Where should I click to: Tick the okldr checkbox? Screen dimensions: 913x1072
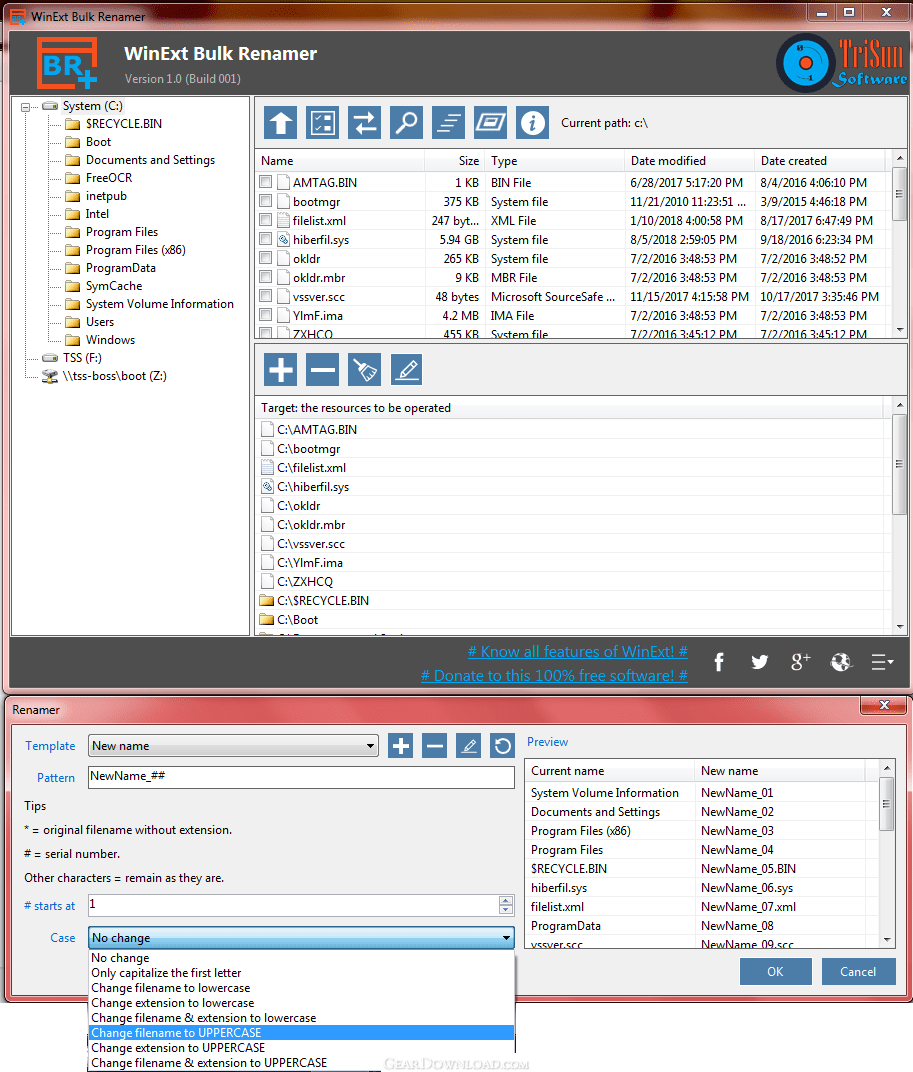coord(266,258)
